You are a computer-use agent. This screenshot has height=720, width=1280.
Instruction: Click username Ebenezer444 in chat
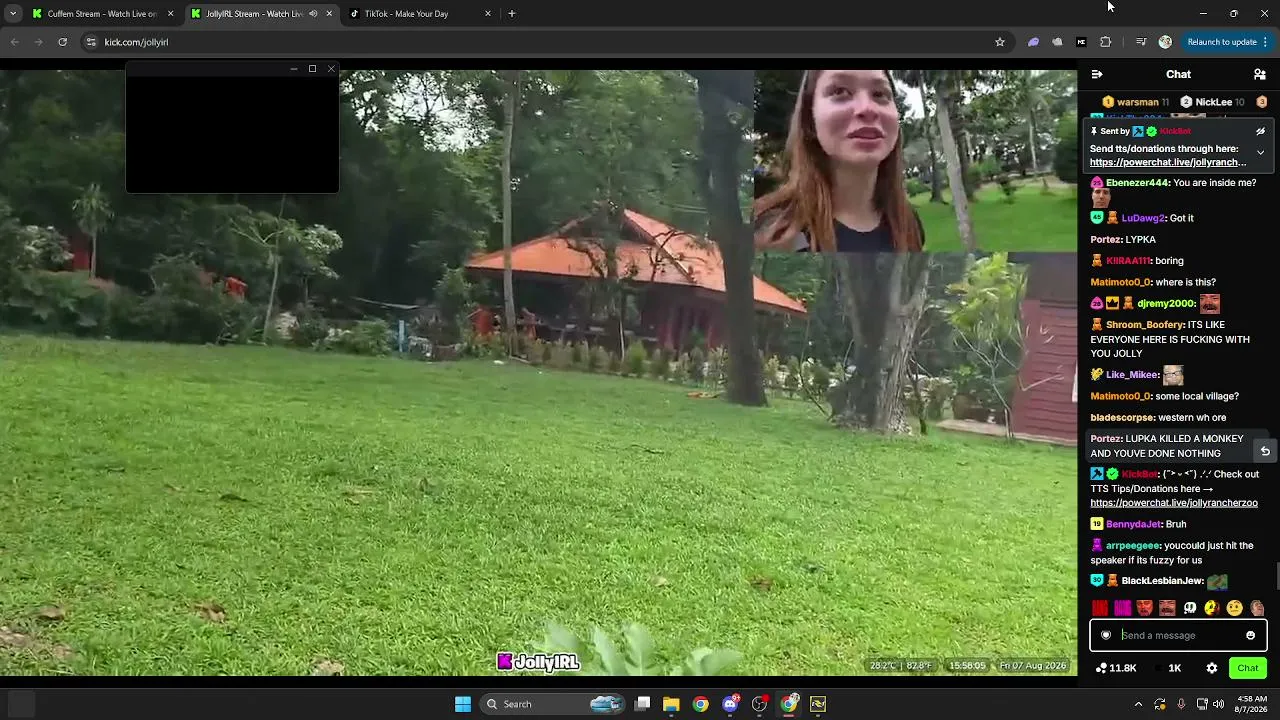click(x=1137, y=183)
